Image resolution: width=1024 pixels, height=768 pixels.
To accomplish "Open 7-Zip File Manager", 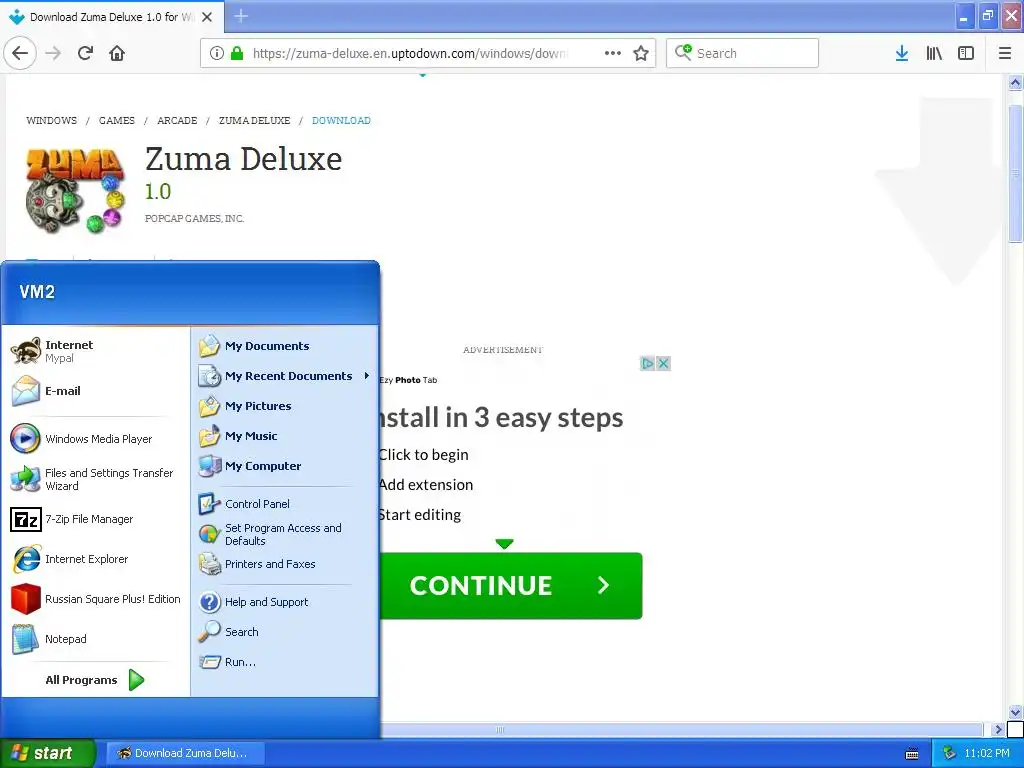I will pos(95,519).
